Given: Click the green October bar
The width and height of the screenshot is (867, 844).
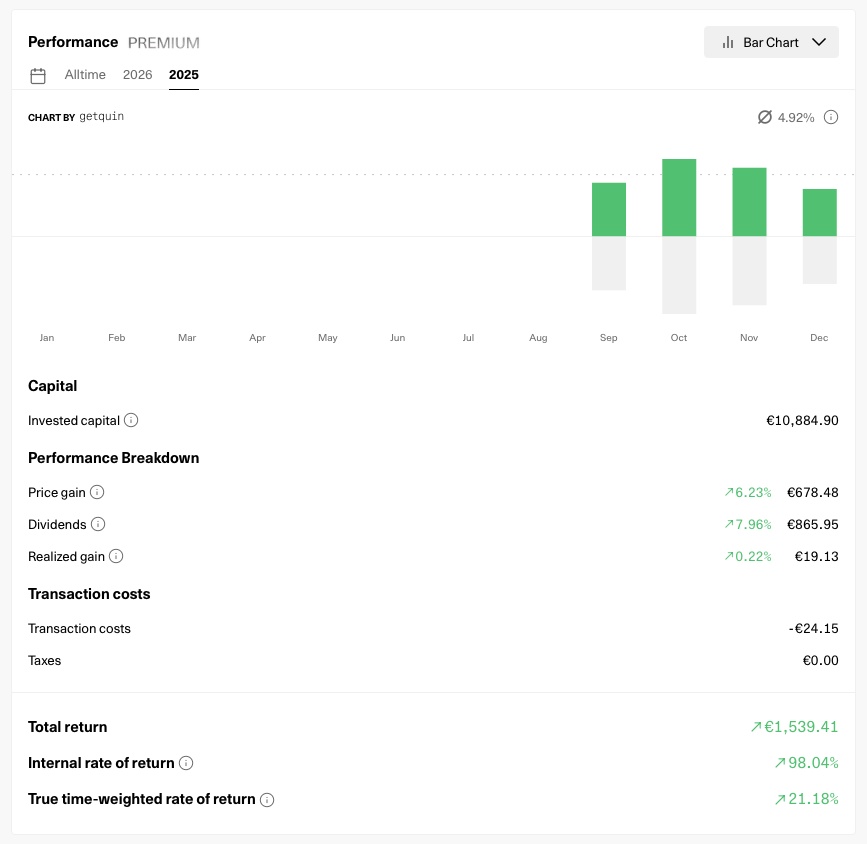Looking at the screenshot, I should tap(679, 197).
